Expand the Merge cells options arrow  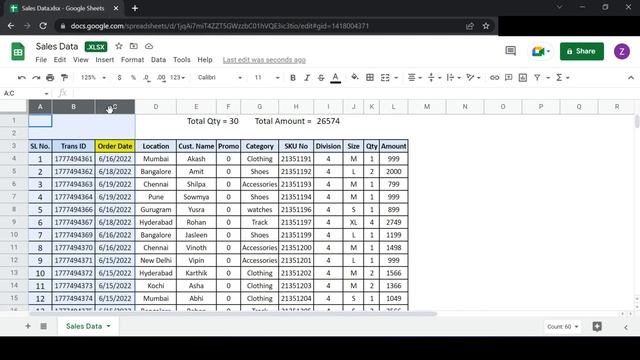396,78
